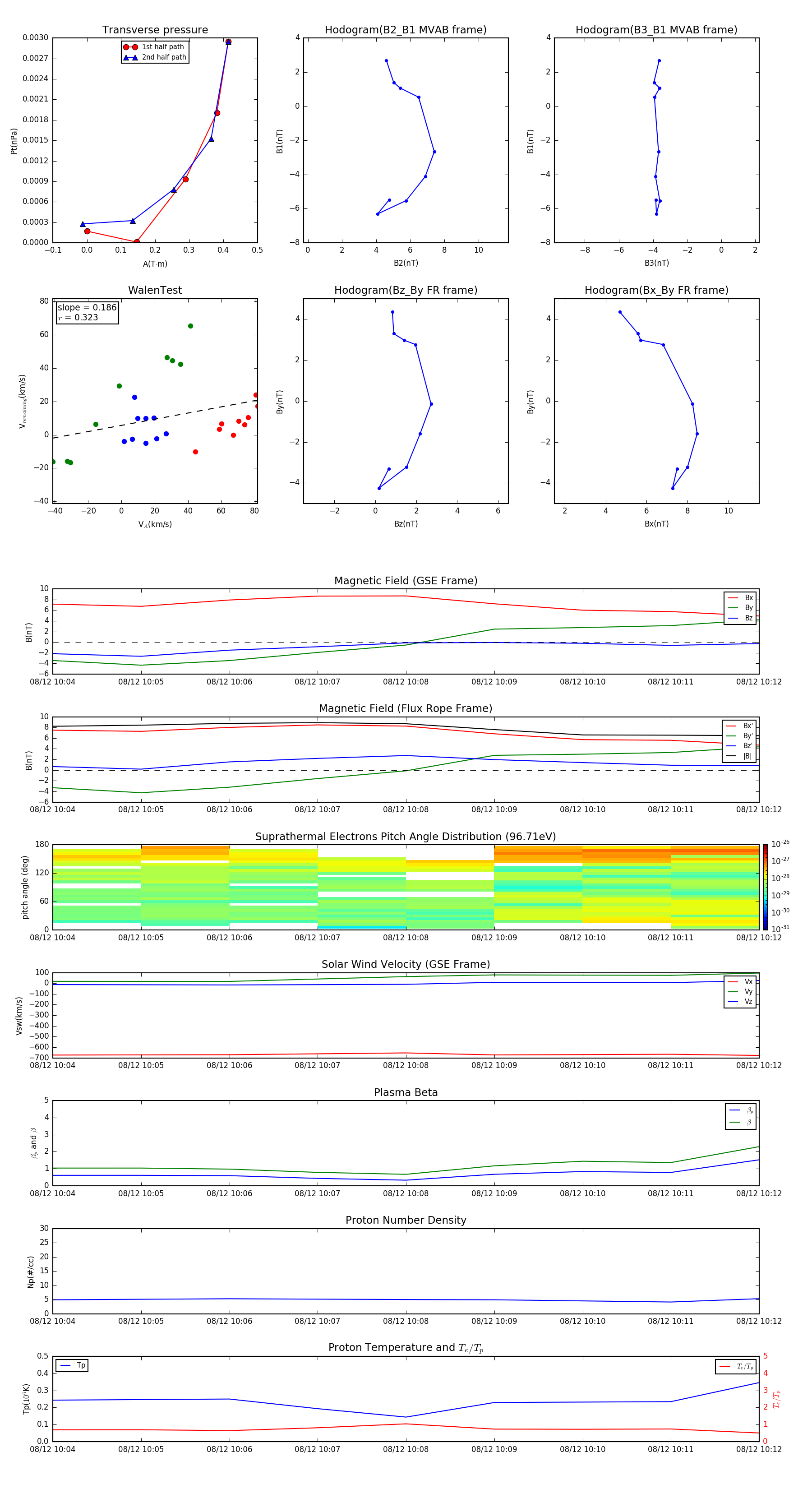812x1489 pixels.
Task: Click the 'Hodogram(Bx_By FR frame)' title
Action: click(x=656, y=290)
